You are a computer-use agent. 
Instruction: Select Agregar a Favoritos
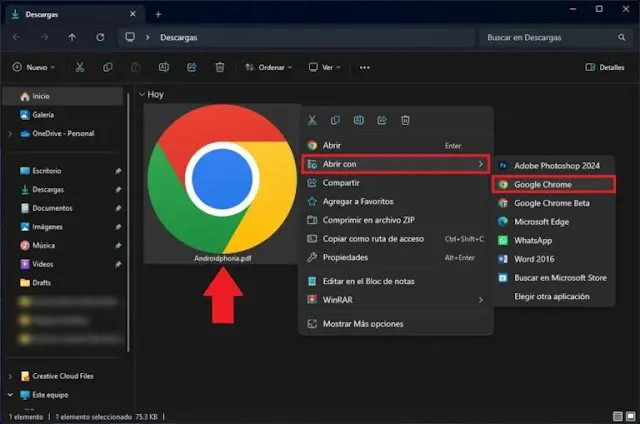tap(395, 202)
